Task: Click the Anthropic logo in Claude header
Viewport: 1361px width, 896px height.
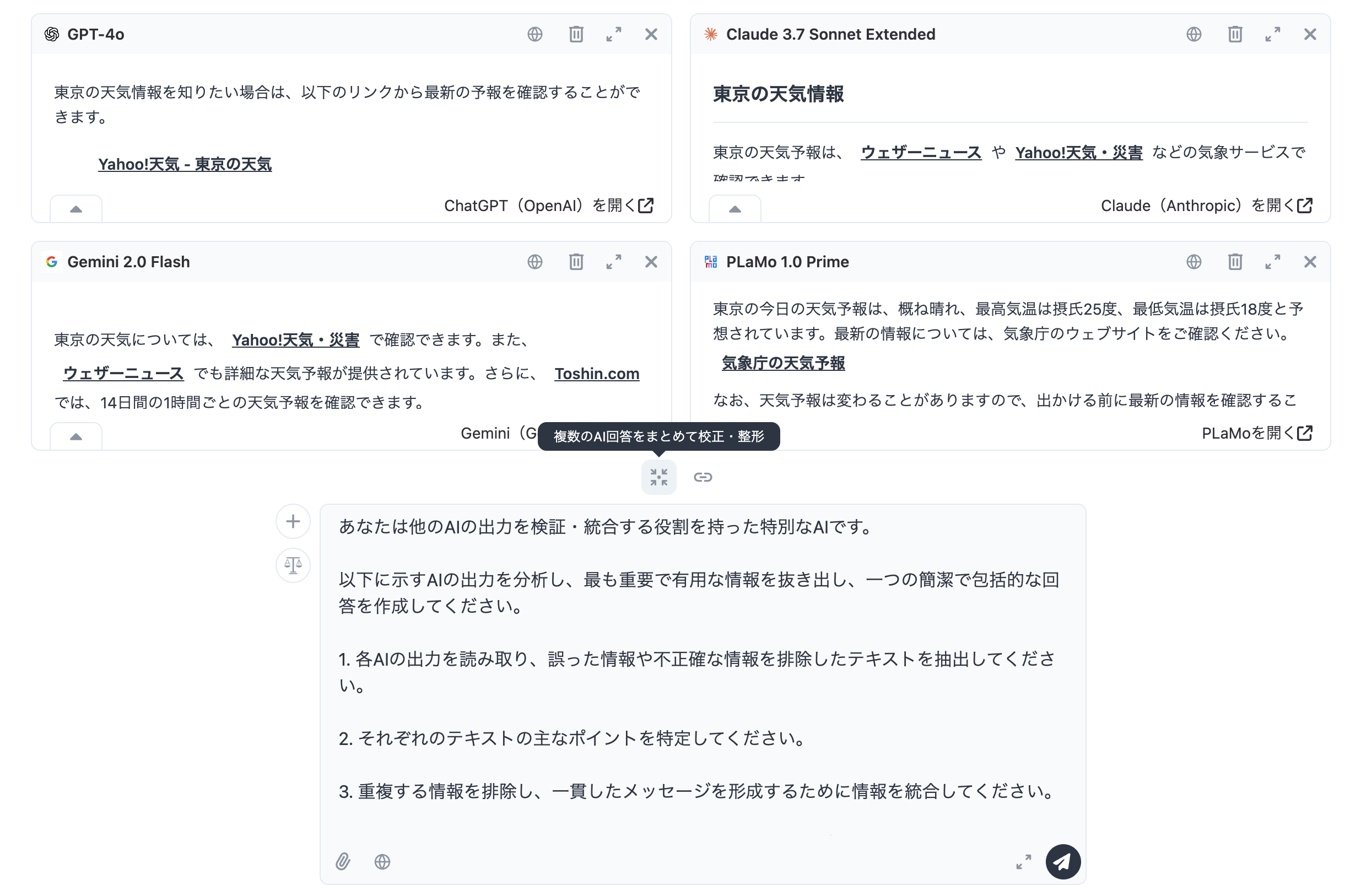Action: [x=710, y=34]
